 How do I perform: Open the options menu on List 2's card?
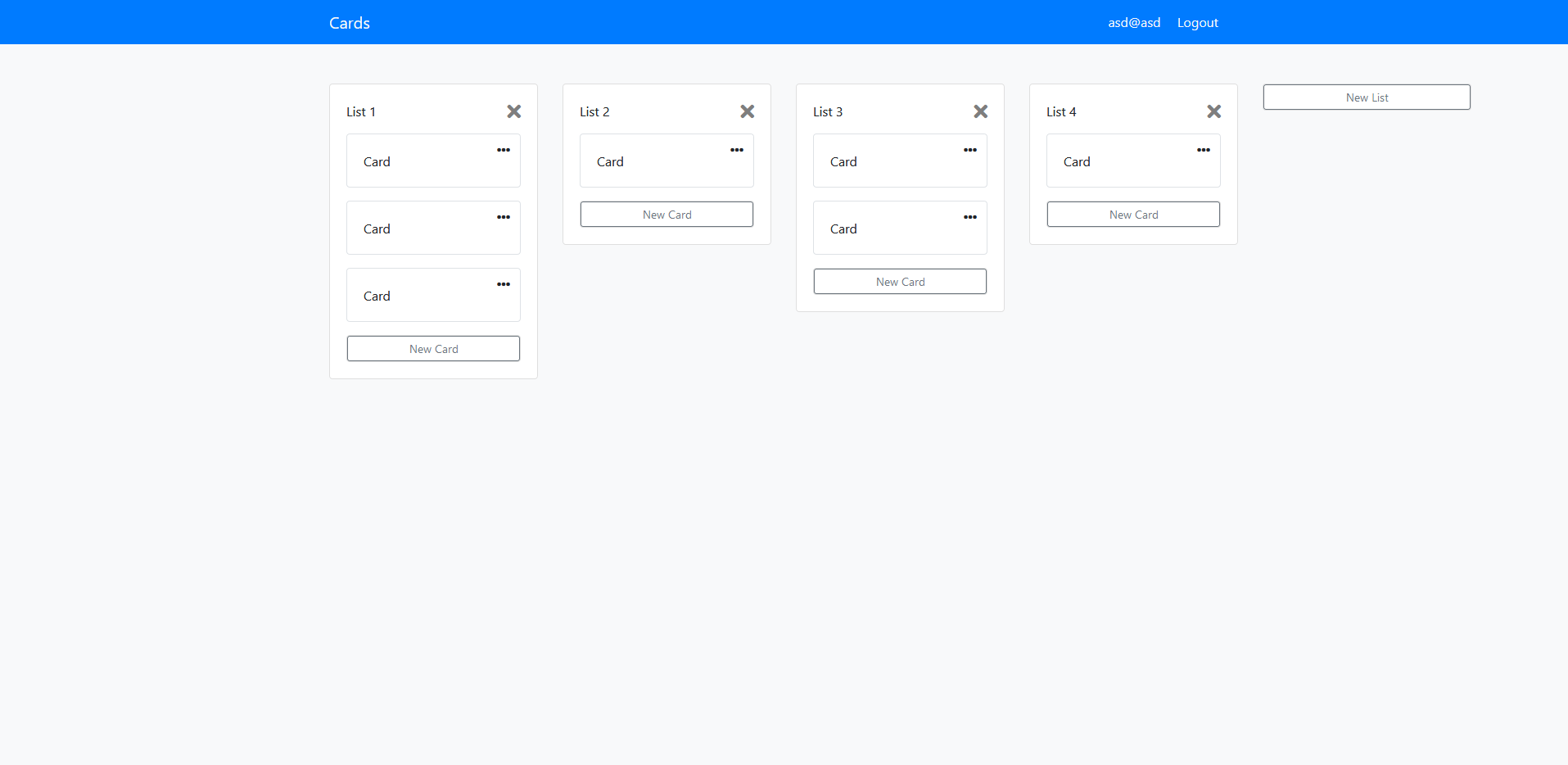[x=736, y=150]
